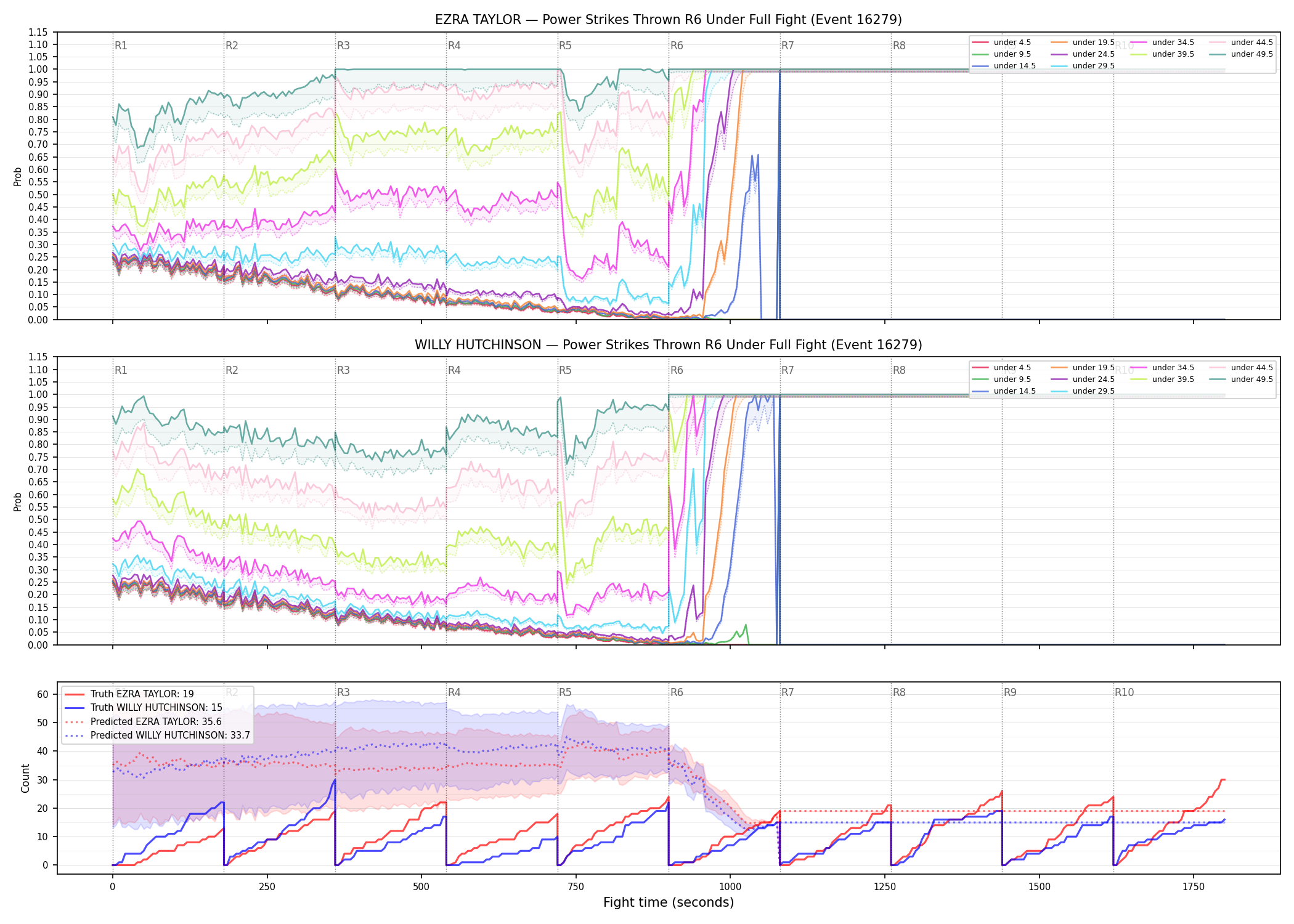Click the 'under 39.5' legend entry in the Ezra Taylor chart
This screenshot has height=924, width=1294.
pos(1162,54)
